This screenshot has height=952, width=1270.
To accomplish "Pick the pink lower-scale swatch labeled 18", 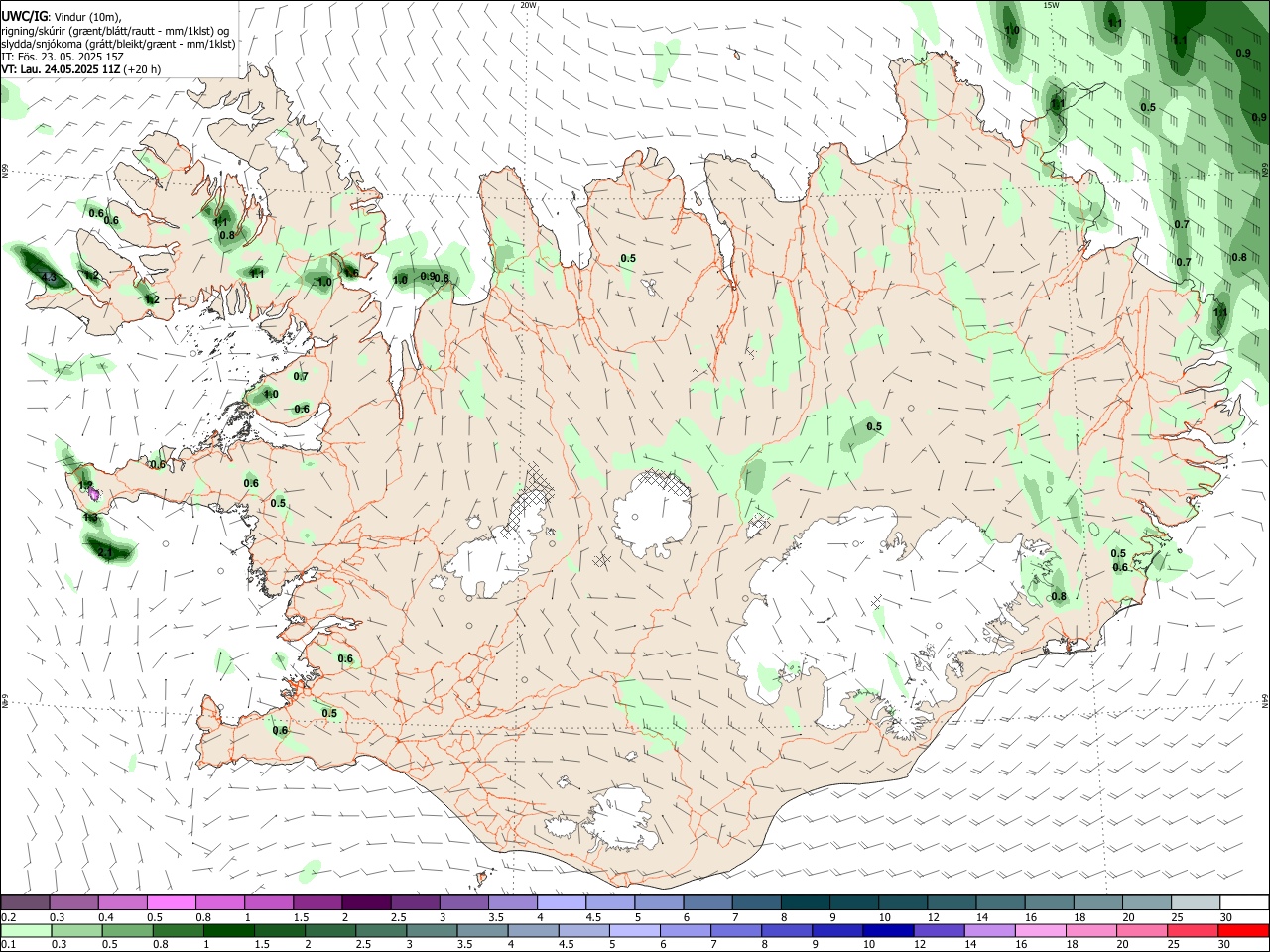I will pos(1092,930).
